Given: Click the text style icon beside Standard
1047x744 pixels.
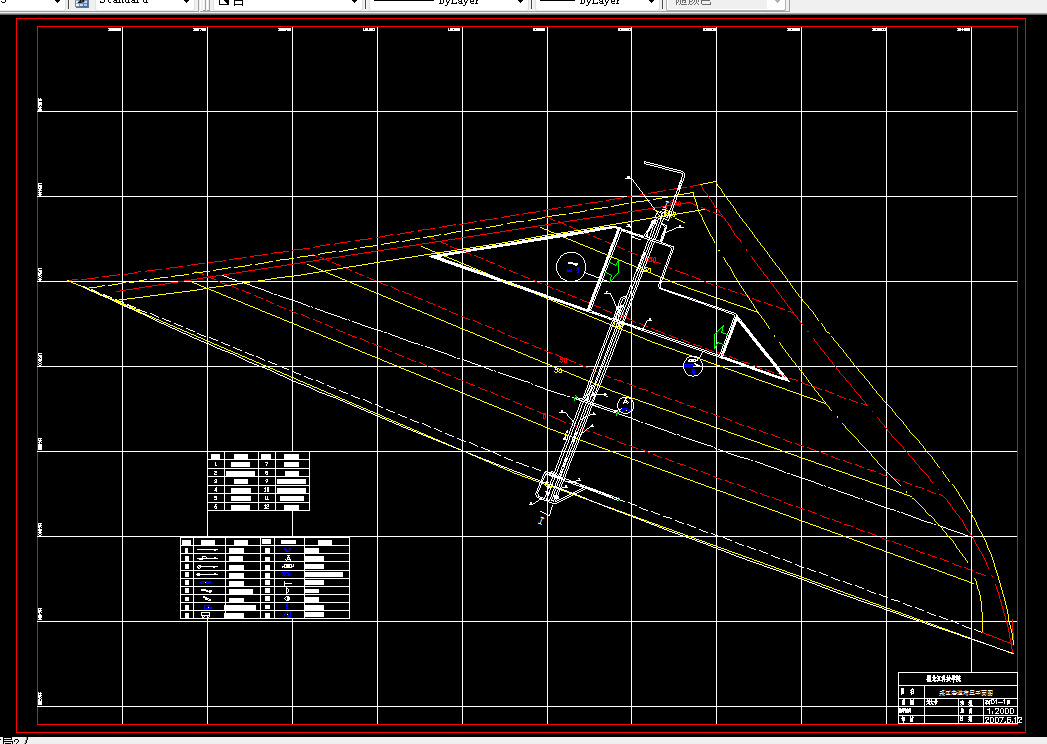Looking at the screenshot, I should coord(81,3).
